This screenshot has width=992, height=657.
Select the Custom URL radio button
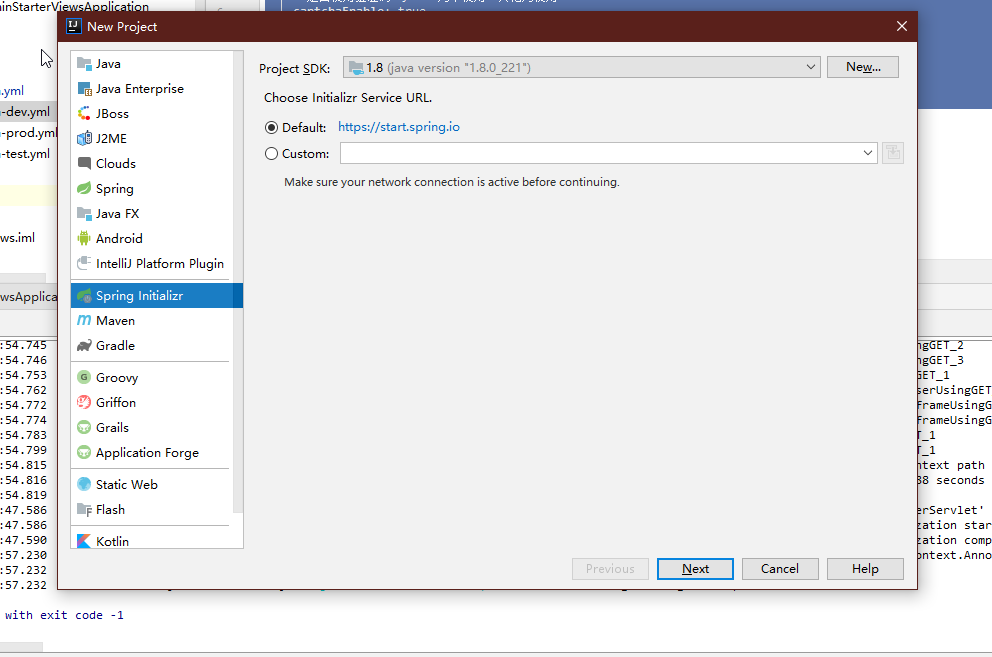coord(271,154)
